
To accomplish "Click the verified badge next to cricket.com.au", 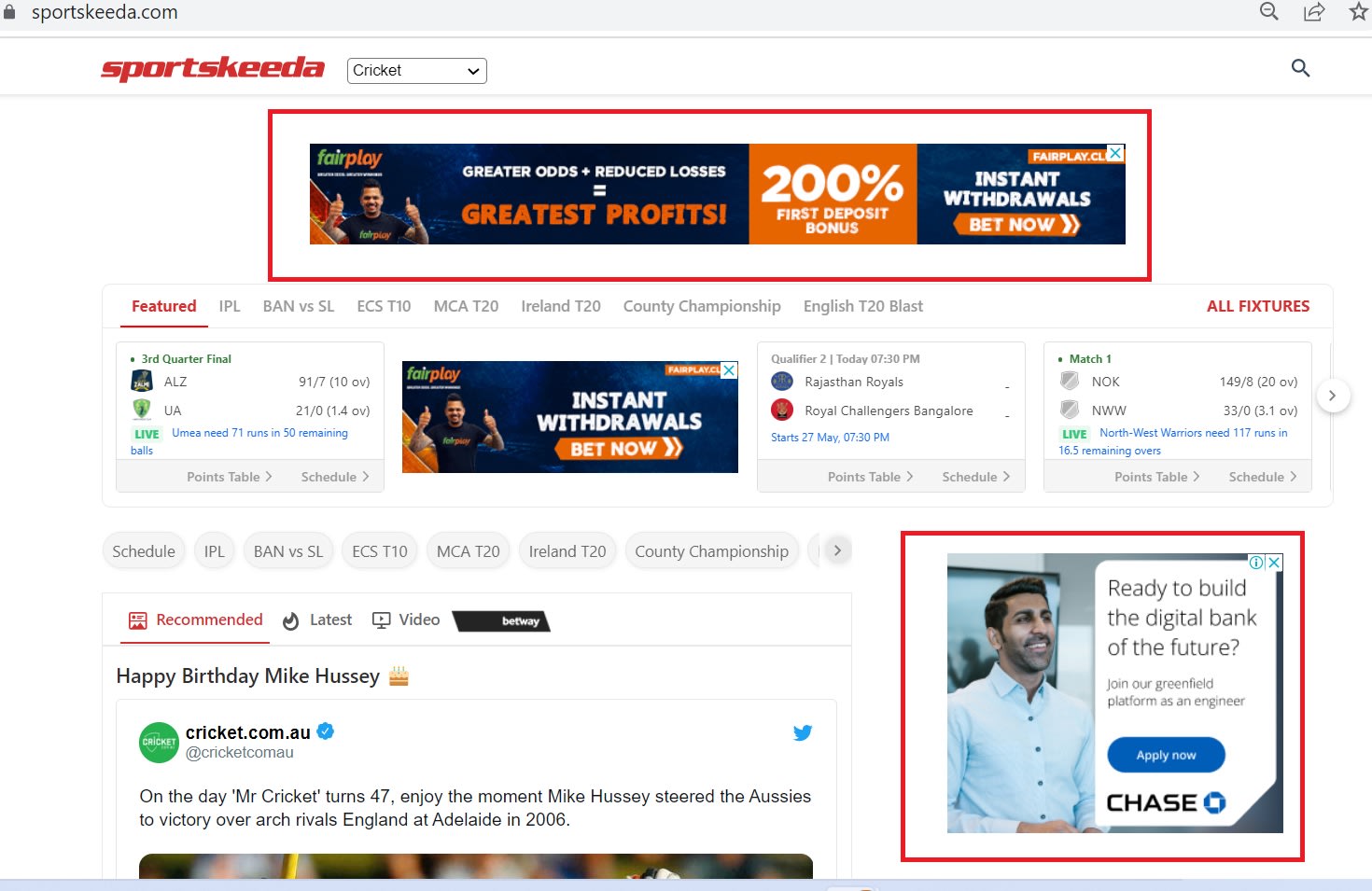I will pos(326,731).
